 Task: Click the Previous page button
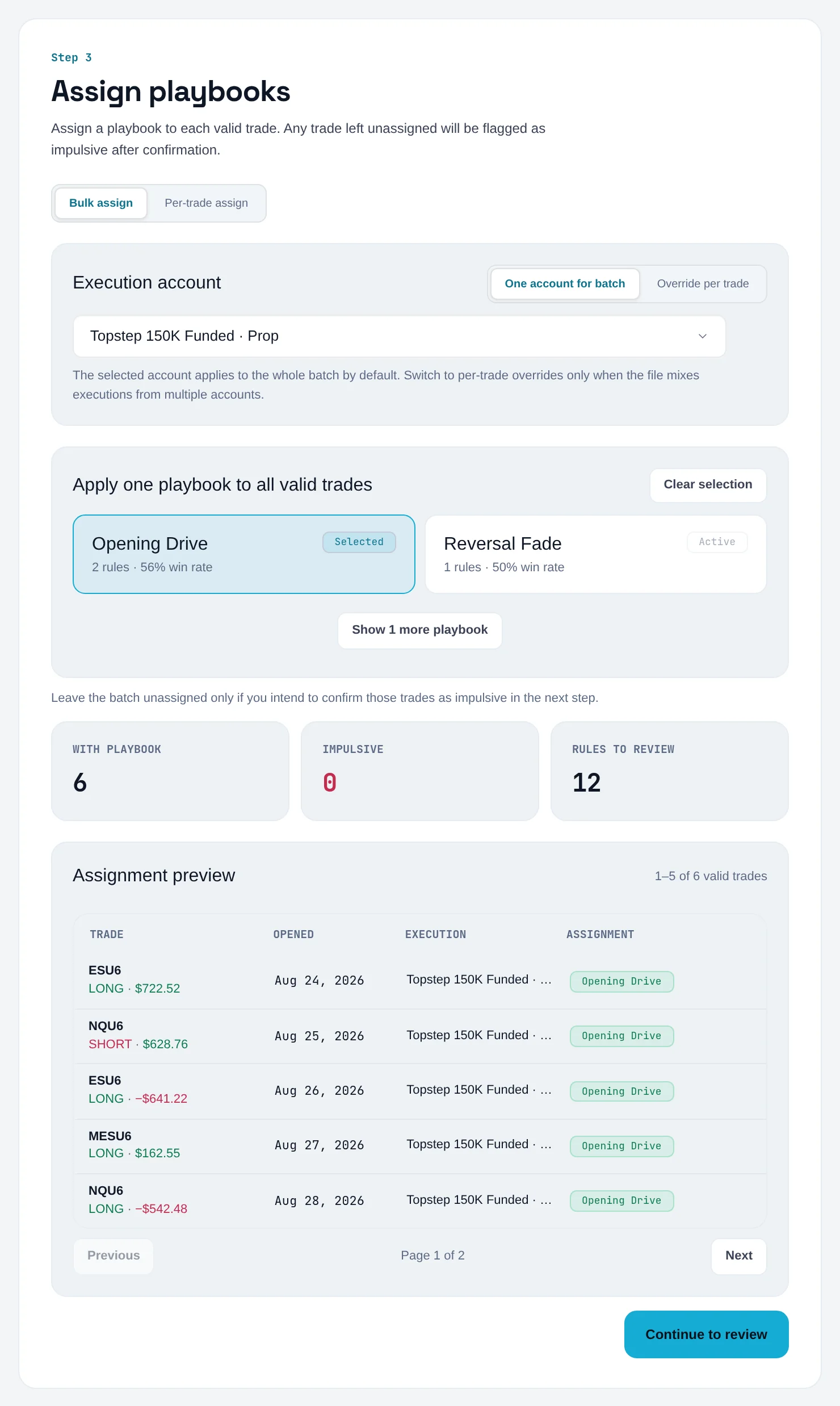[114, 1256]
